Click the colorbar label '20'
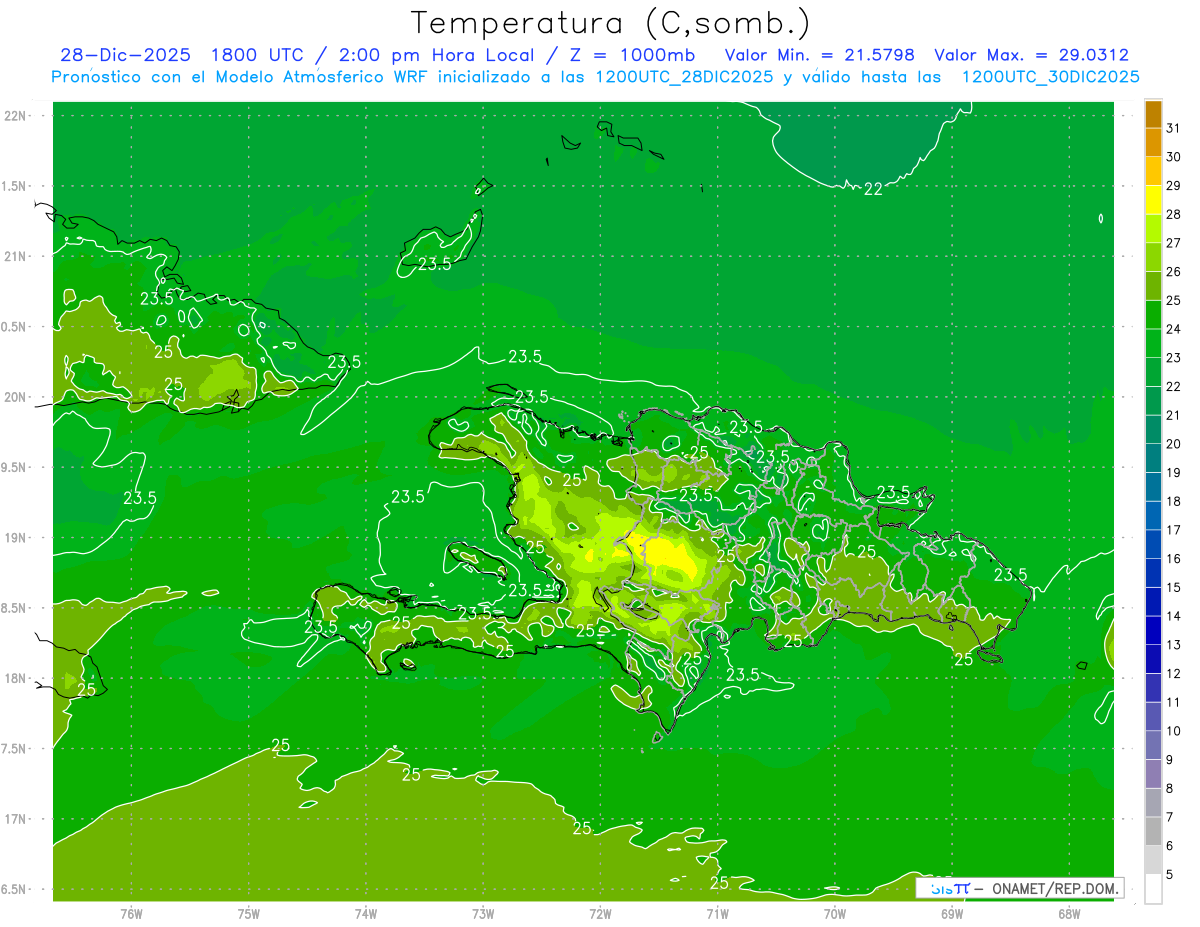The width and height of the screenshot is (1200, 927). coord(1173,444)
